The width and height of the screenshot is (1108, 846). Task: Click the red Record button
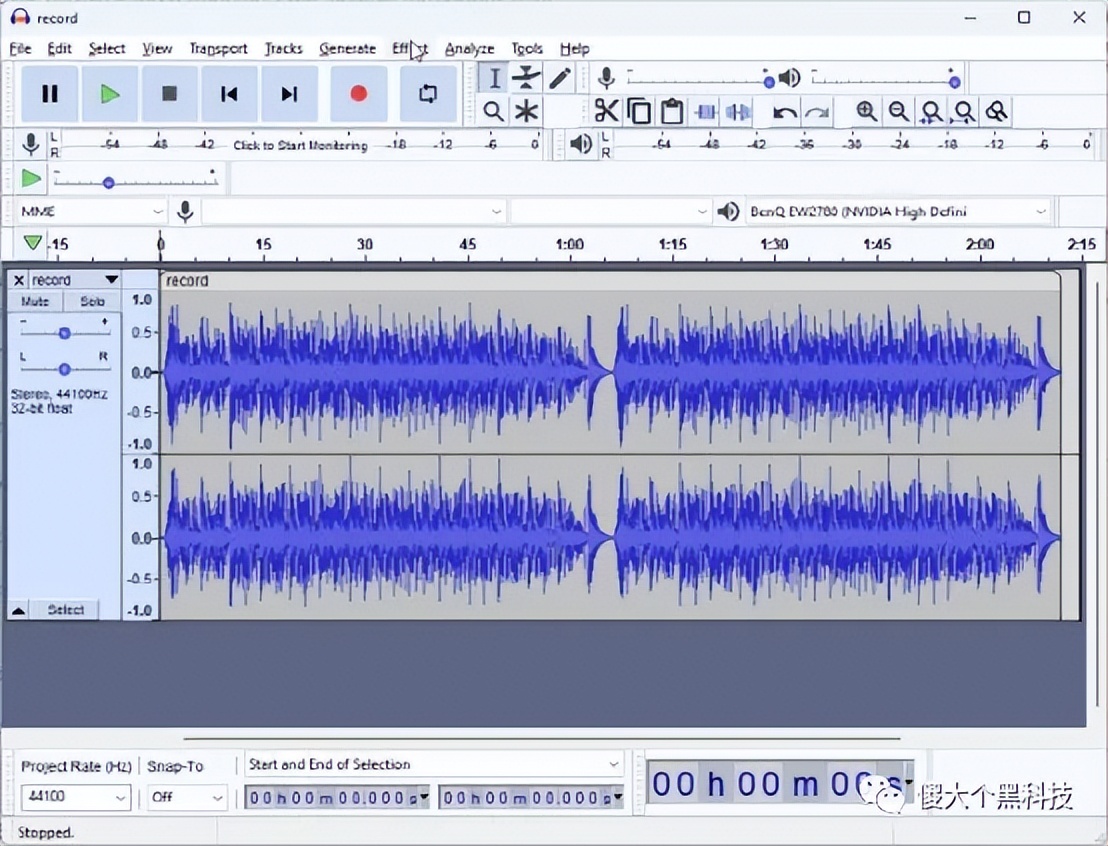pos(358,94)
